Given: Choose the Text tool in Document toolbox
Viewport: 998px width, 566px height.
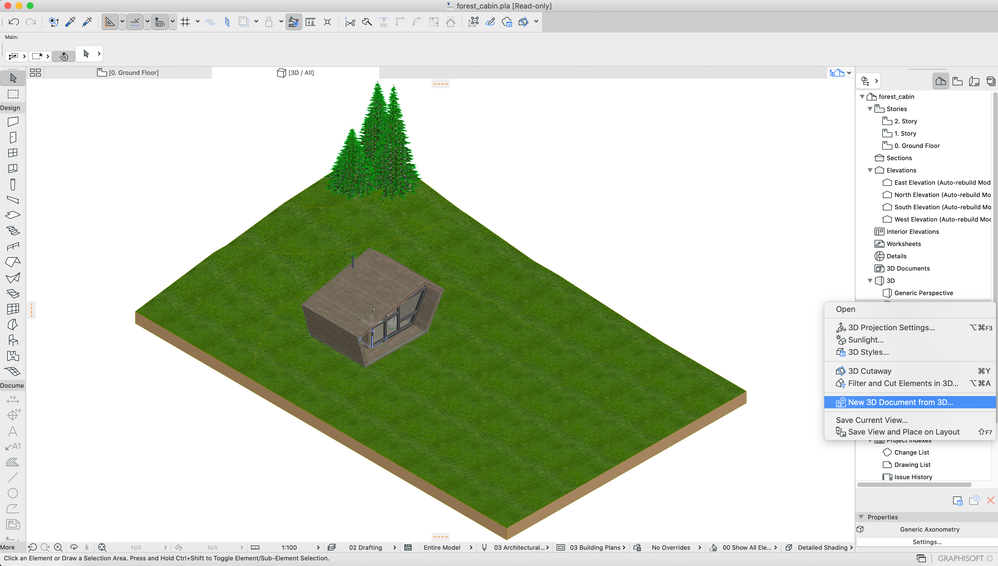Looking at the screenshot, I should coord(13,431).
